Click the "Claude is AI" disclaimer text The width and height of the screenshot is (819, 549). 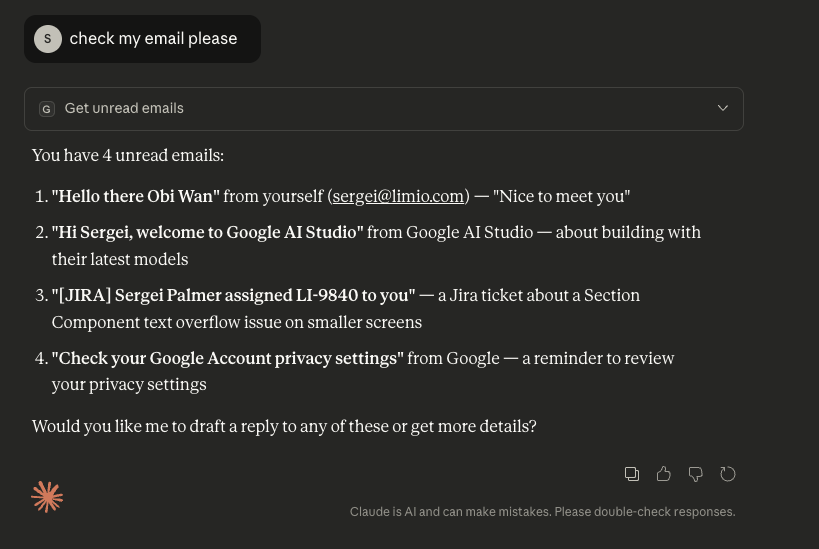click(x=542, y=512)
